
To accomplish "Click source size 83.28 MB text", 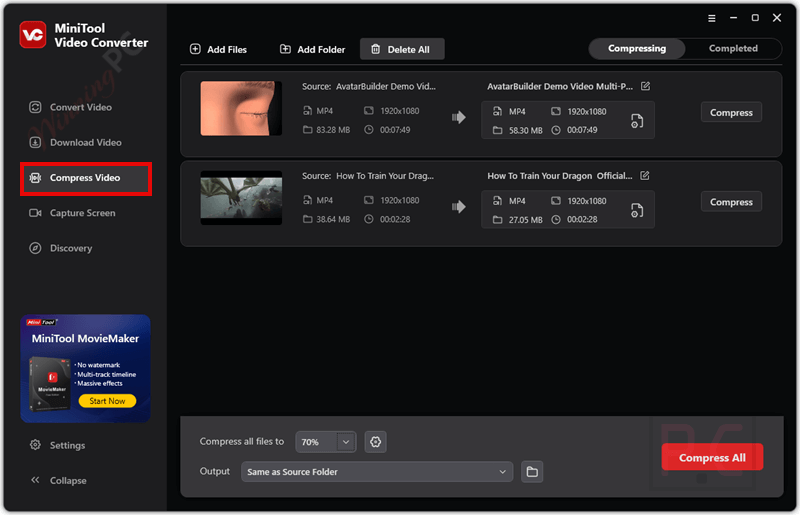I will point(333,130).
